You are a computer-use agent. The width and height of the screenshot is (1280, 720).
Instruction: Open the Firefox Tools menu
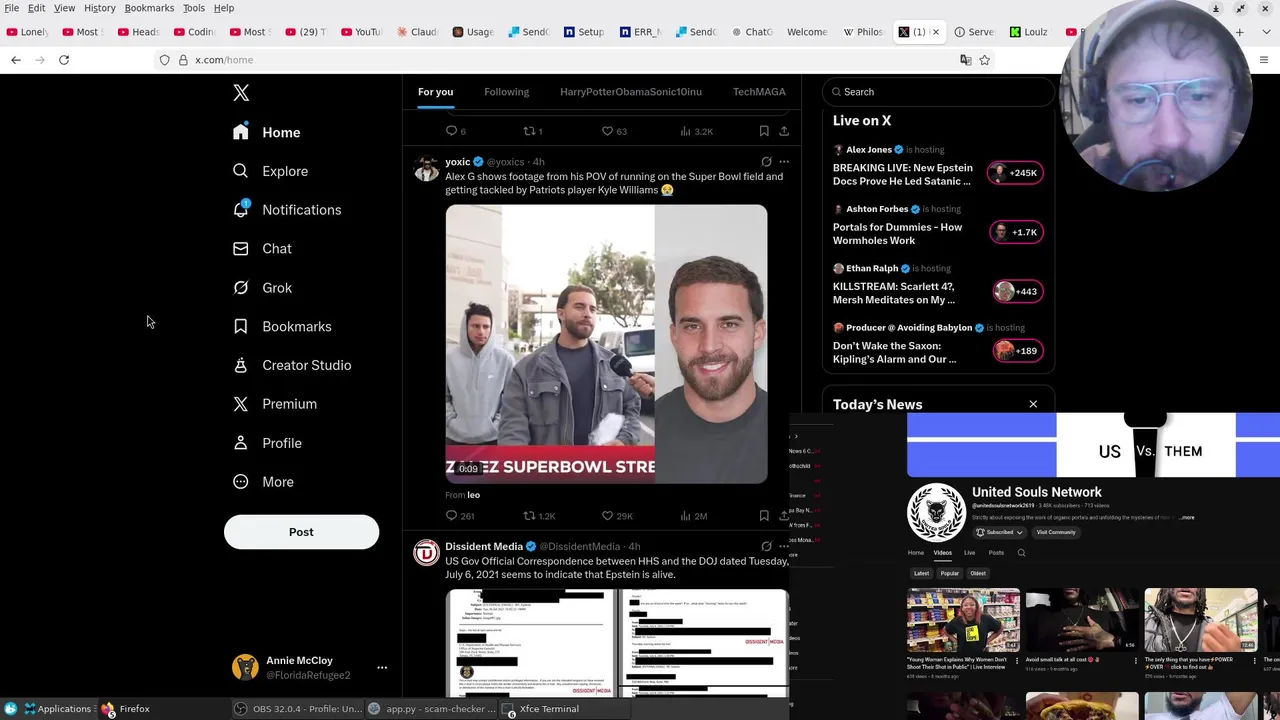point(194,8)
